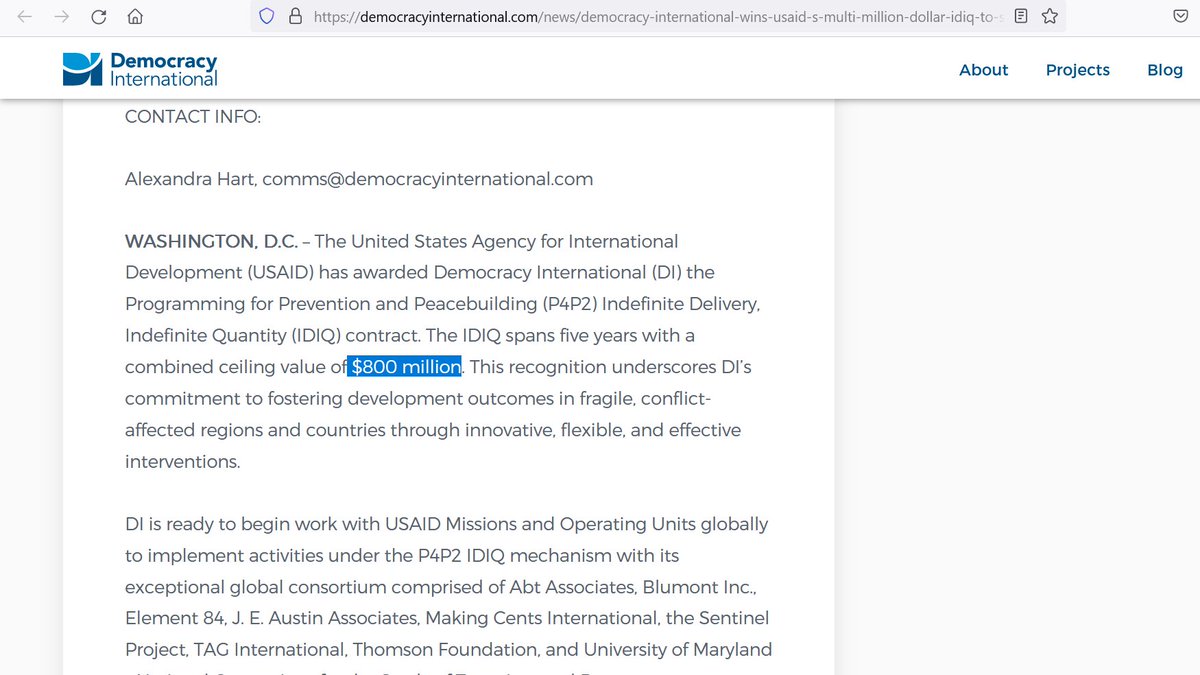Go to the browser Home page icon

click(x=135, y=17)
